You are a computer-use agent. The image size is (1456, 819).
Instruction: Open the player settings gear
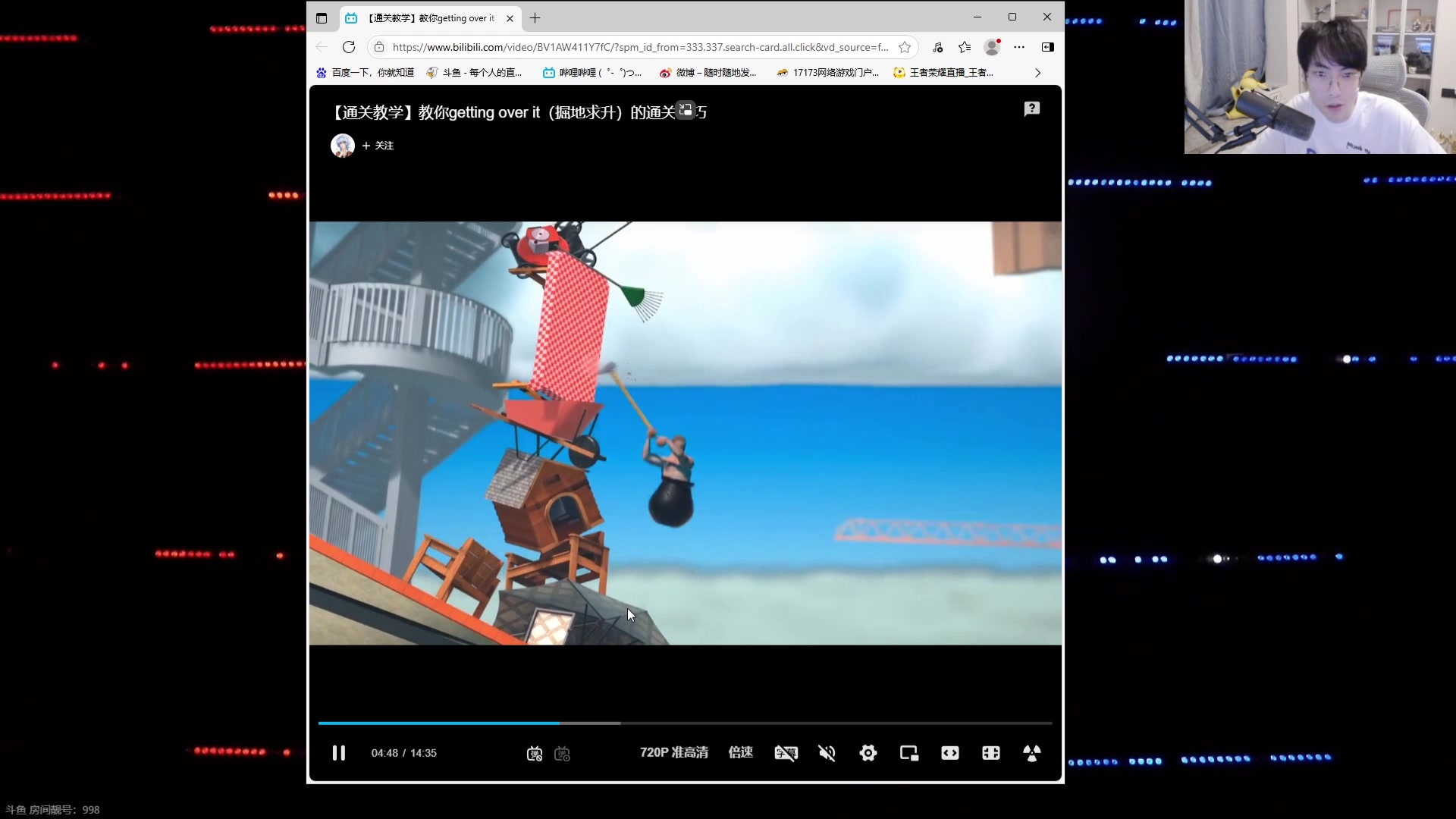(x=868, y=753)
